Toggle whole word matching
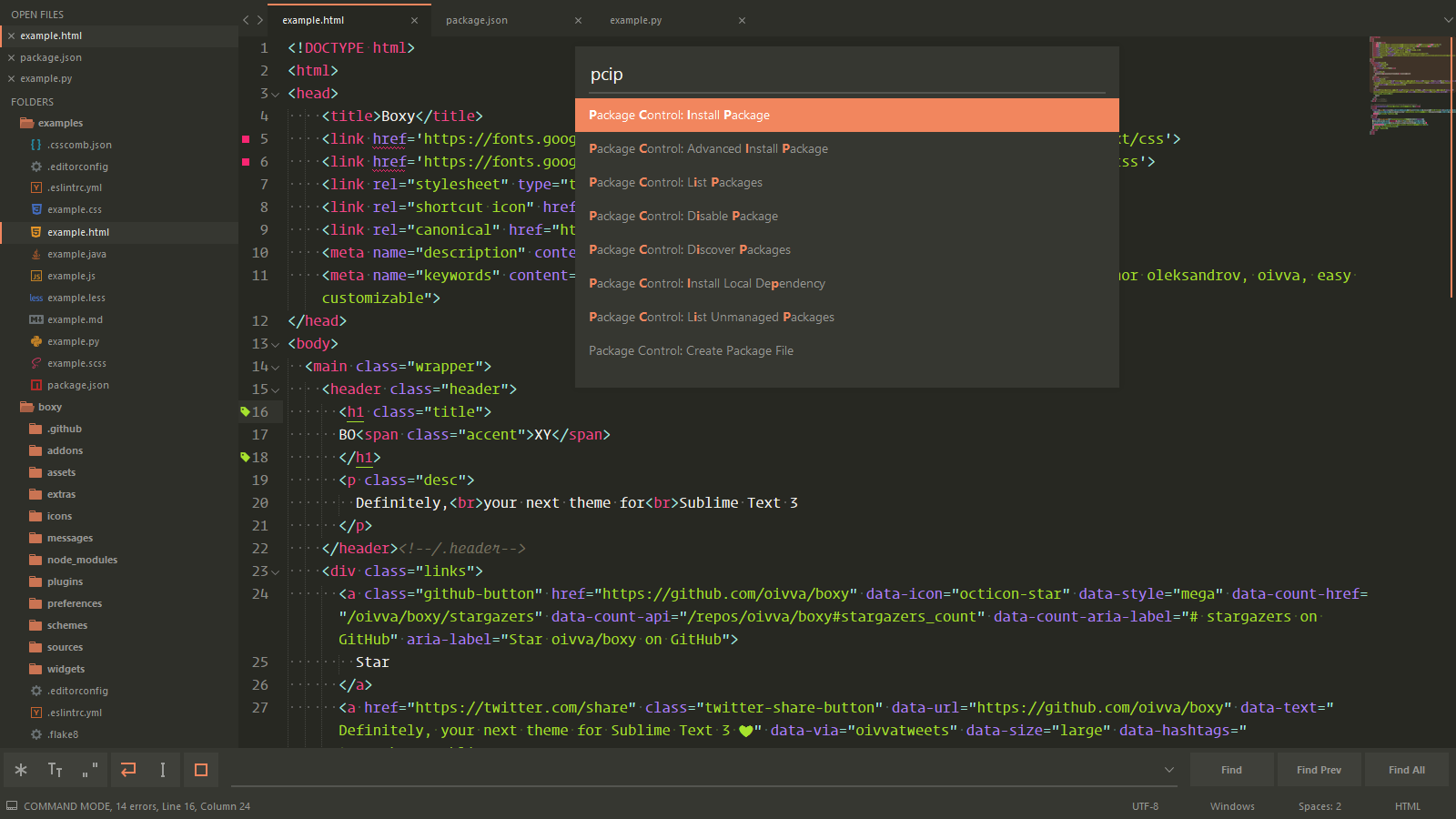 [x=87, y=769]
